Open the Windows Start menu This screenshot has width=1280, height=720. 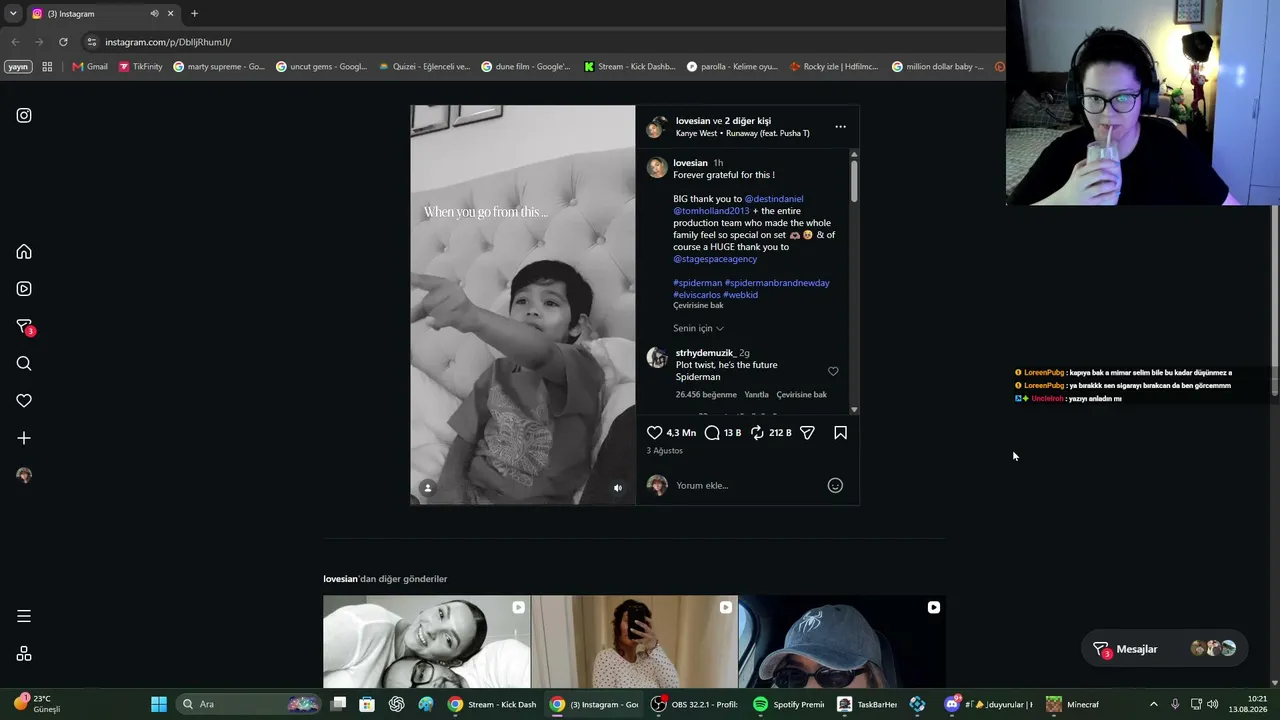tap(159, 704)
